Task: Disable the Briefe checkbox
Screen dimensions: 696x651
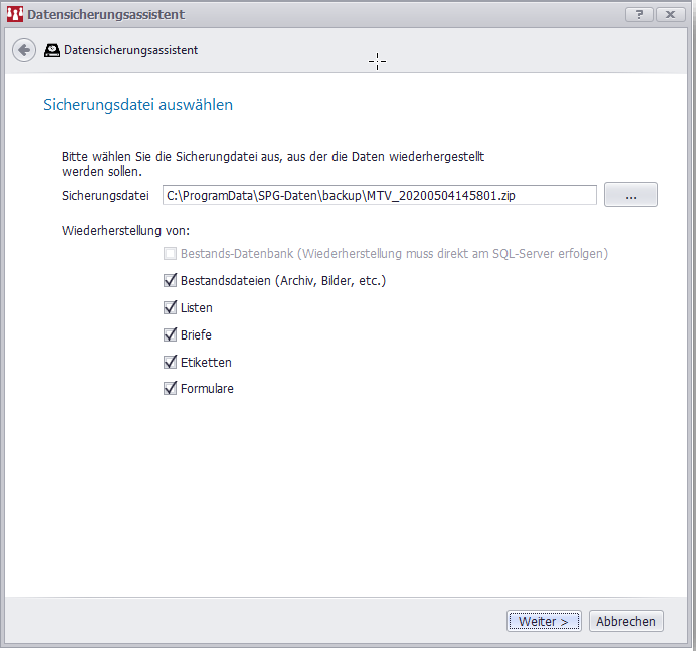Action: pos(170,335)
